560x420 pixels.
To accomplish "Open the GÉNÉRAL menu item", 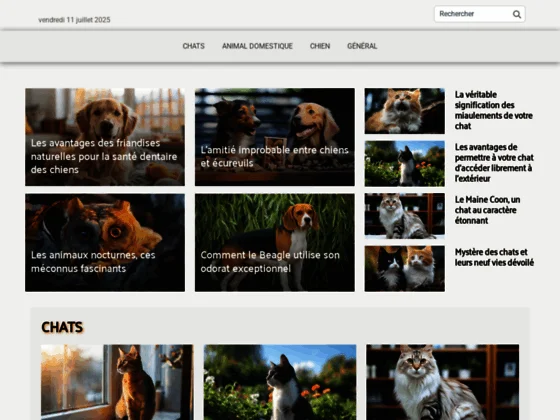I will pyautogui.click(x=362, y=46).
